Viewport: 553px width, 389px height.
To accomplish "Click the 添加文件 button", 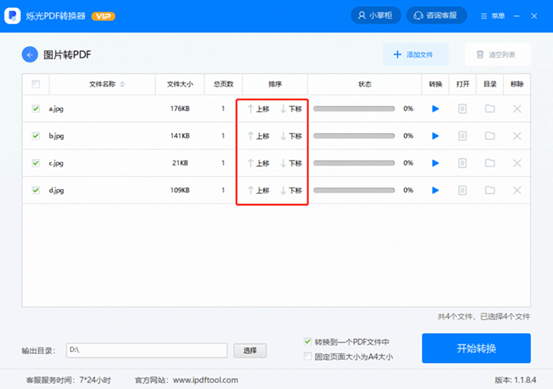I will point(415,54).
